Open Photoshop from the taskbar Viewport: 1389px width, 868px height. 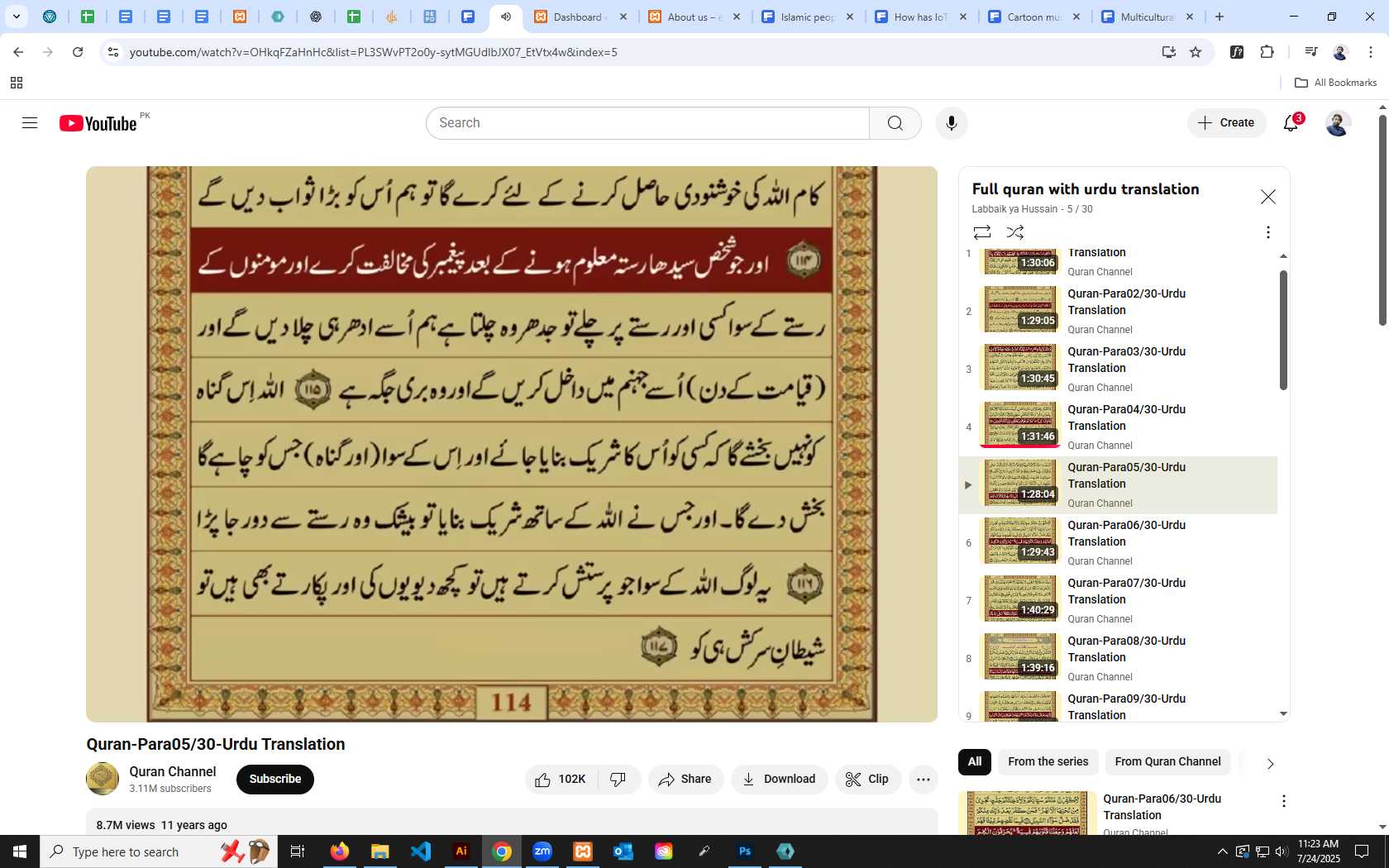click(x=745, y=851)
